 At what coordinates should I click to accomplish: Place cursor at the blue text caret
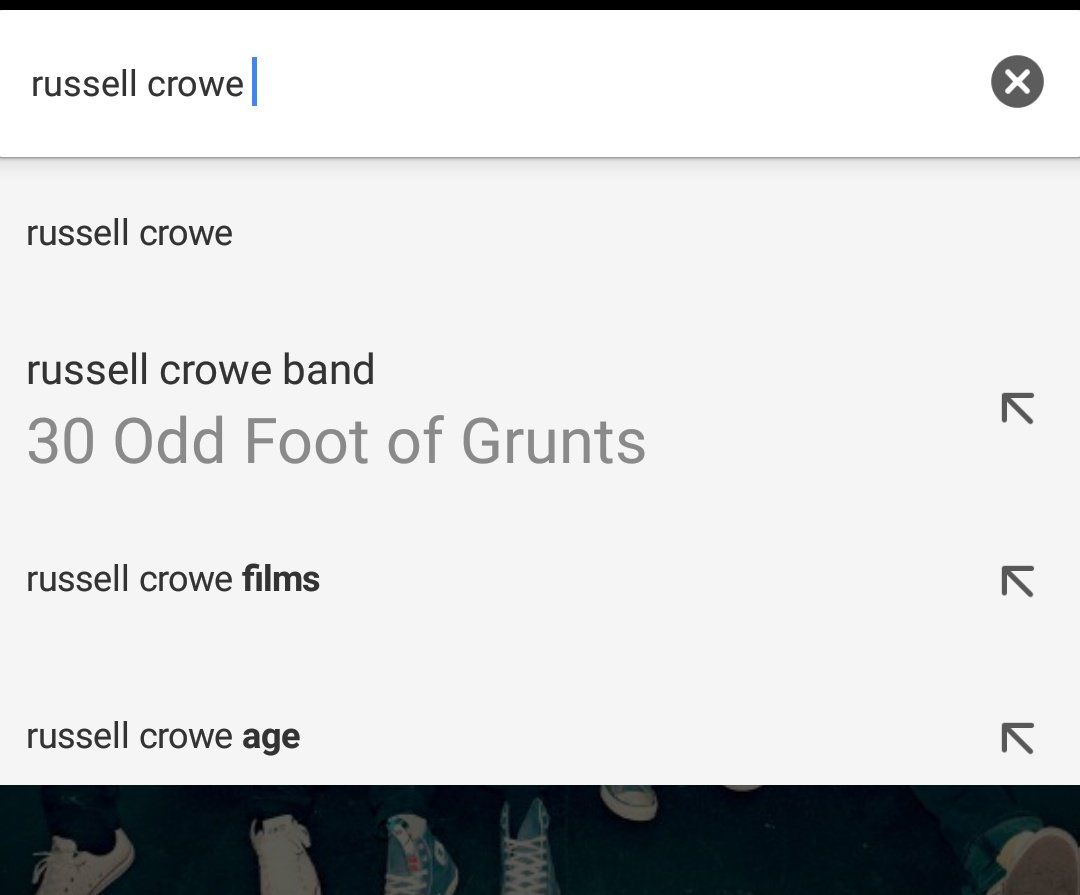tap(254, 82)
